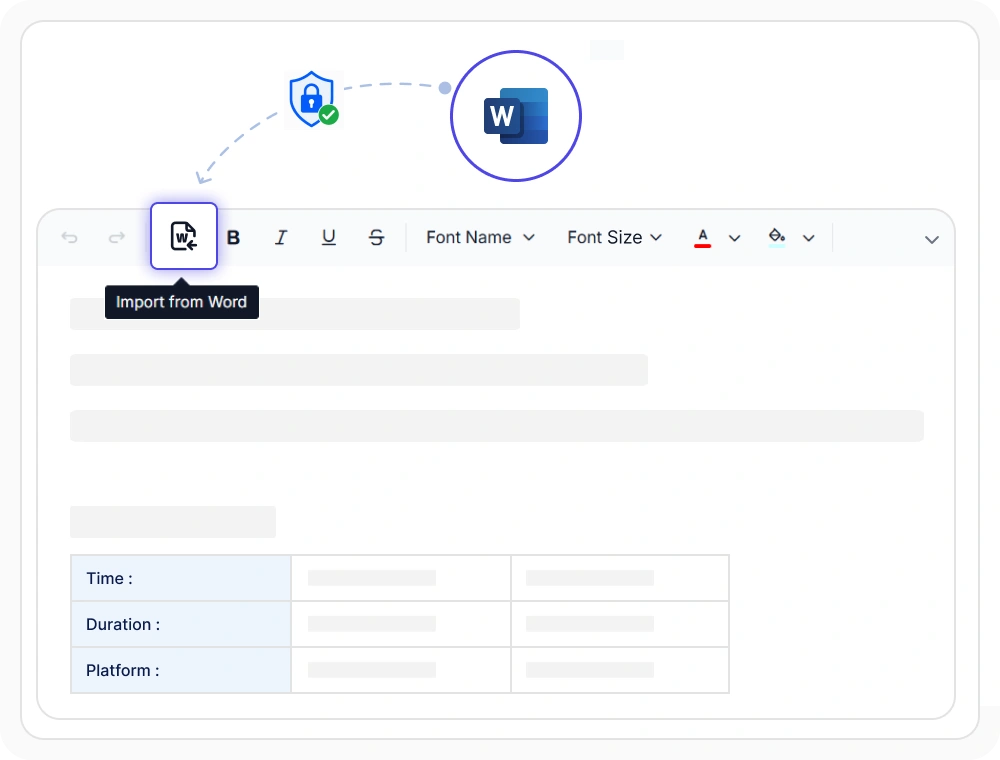This screenshot has height=760, width=1000.
Task: Toggle Strikethrough formatting
Action: click(x=376, y=238)
